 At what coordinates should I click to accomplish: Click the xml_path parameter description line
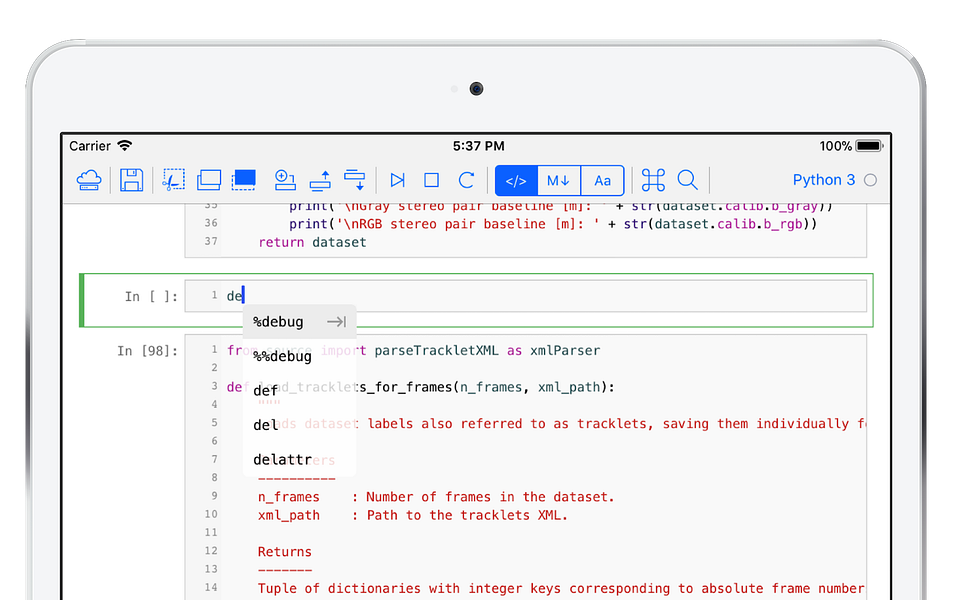coord(412,515)
